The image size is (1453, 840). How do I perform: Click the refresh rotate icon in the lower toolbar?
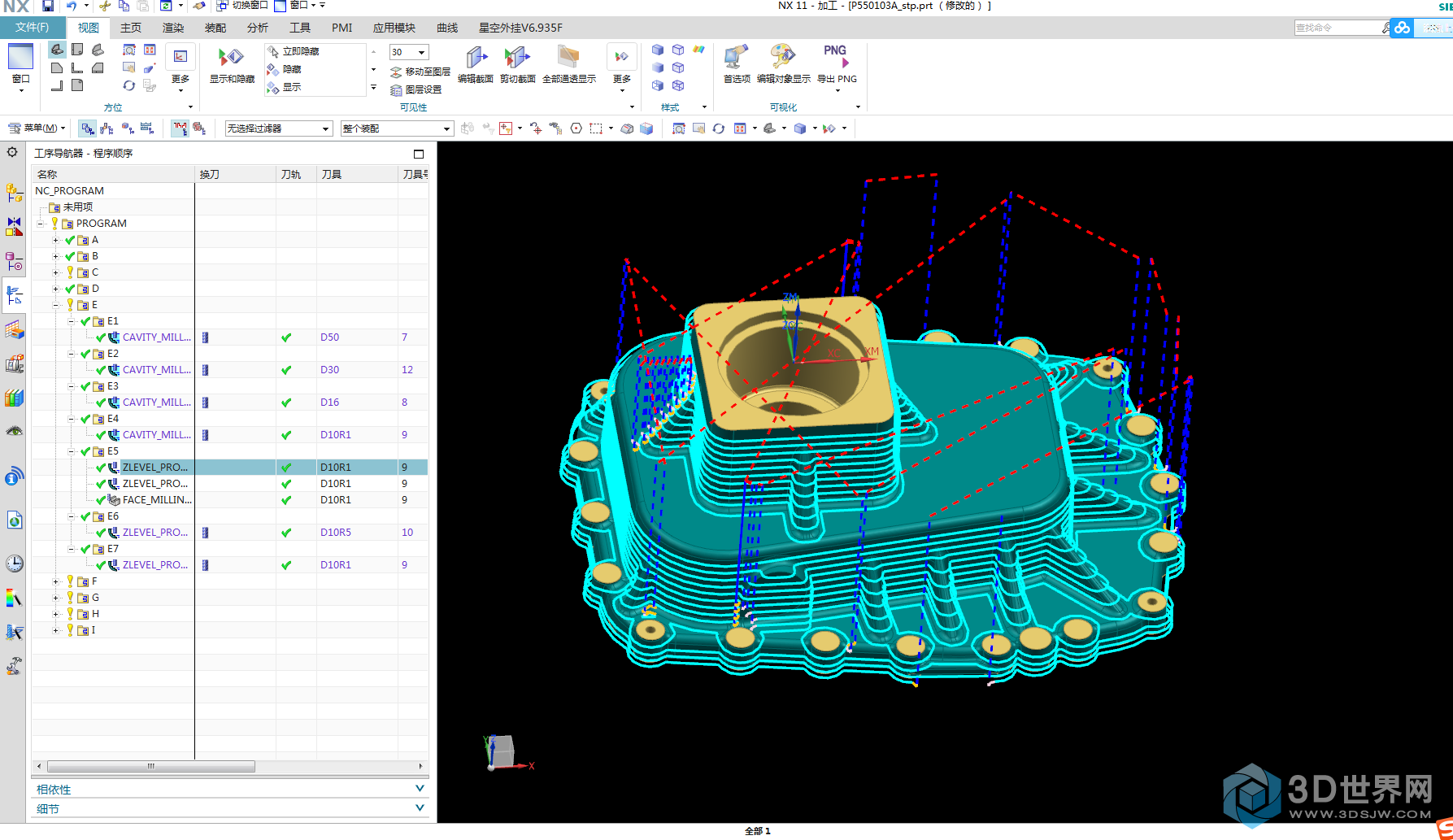tap(719, 128)
